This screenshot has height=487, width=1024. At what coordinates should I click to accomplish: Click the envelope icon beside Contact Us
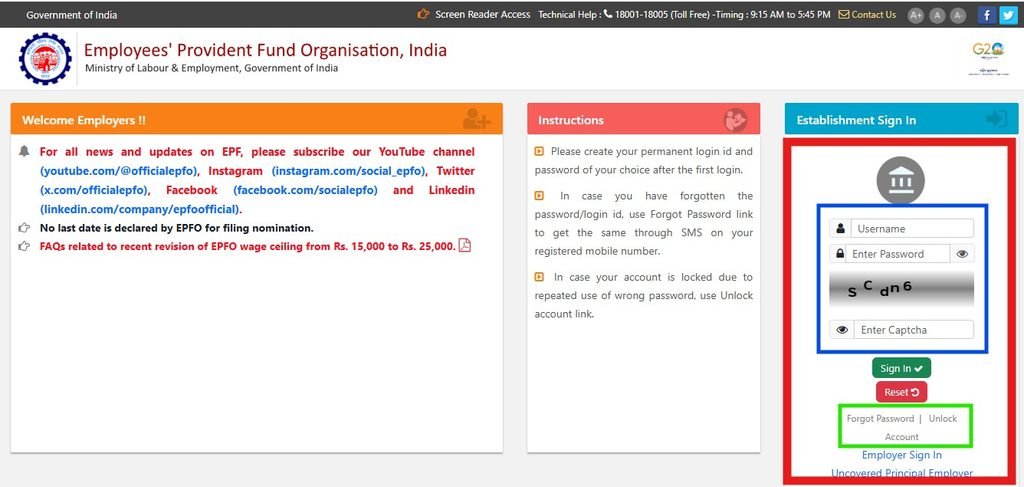click(x=844, y=14)
